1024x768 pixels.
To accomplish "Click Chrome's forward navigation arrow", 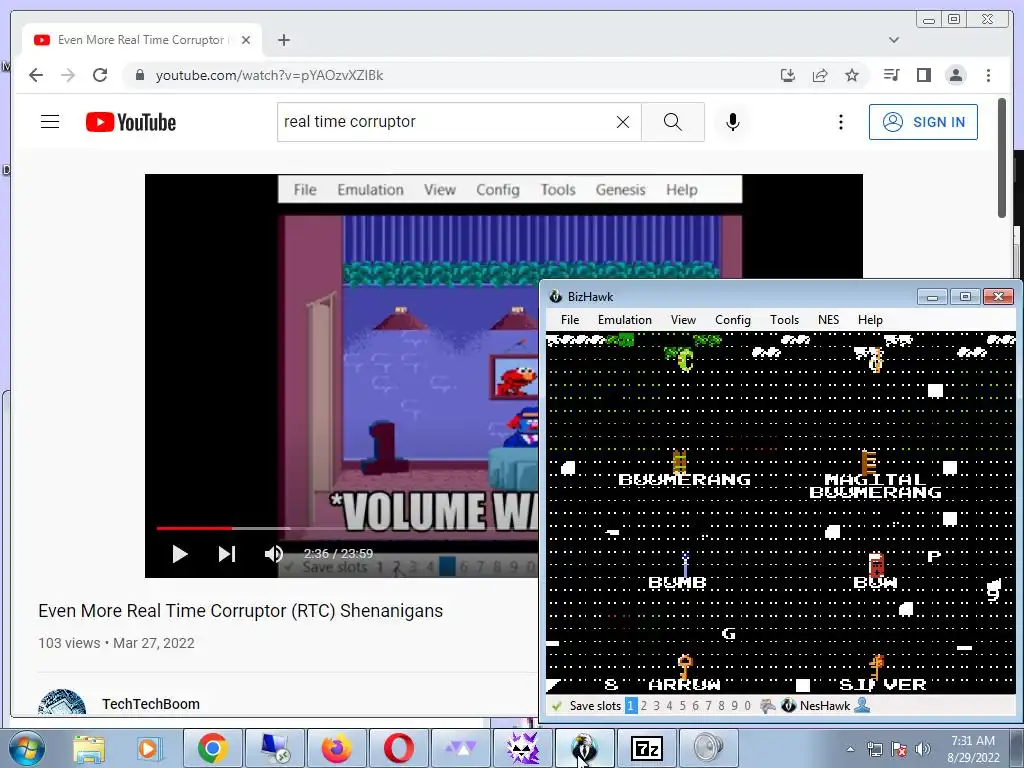I will tap(68, 75).
